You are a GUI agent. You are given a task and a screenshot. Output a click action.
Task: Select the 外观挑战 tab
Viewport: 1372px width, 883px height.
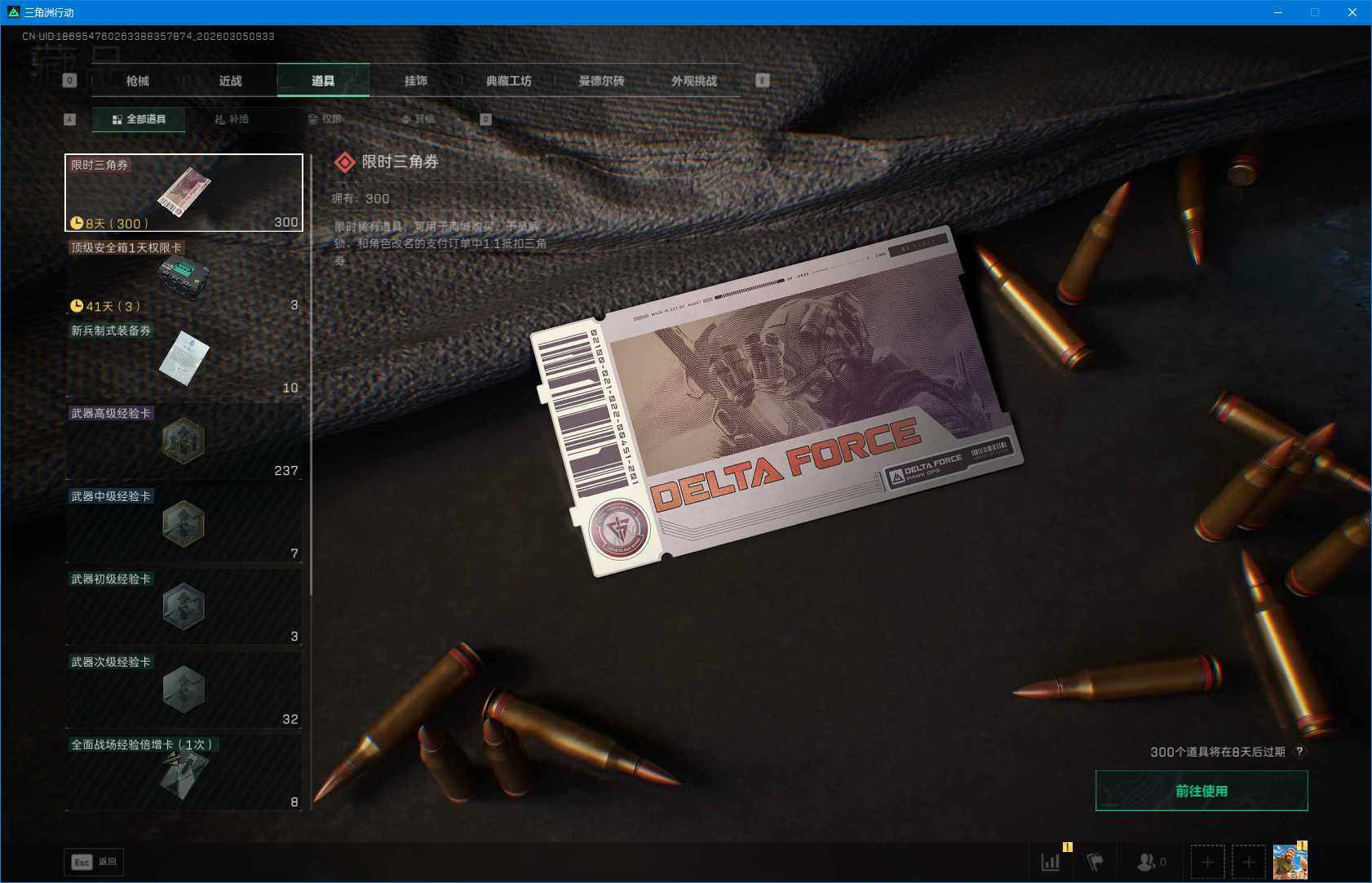[x=694, y=81]
